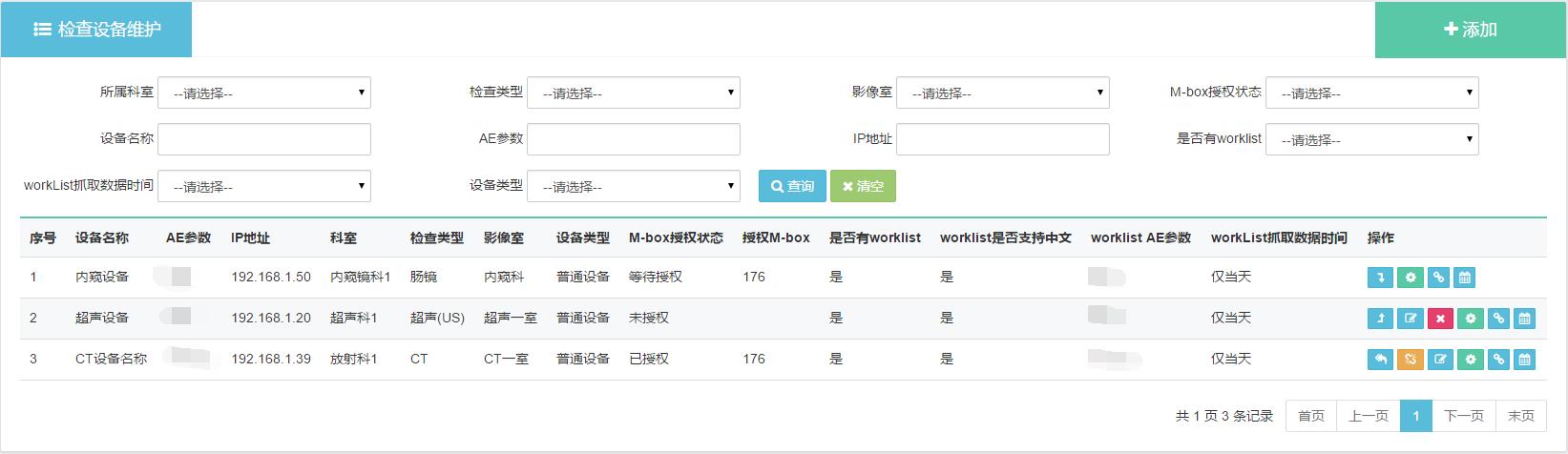Click the 放射科1 department cell

click(354, 359)
